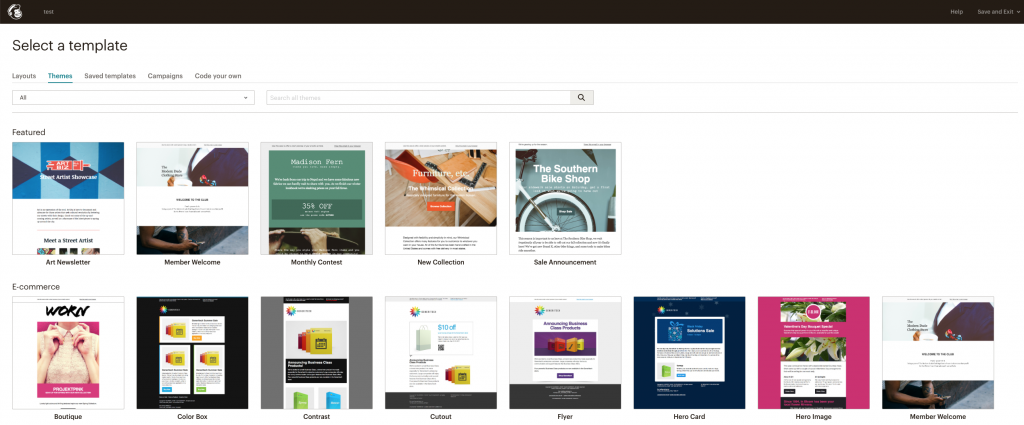Go to the Code your own tab
Viewport: 1024px width, 425px height.
218,76
